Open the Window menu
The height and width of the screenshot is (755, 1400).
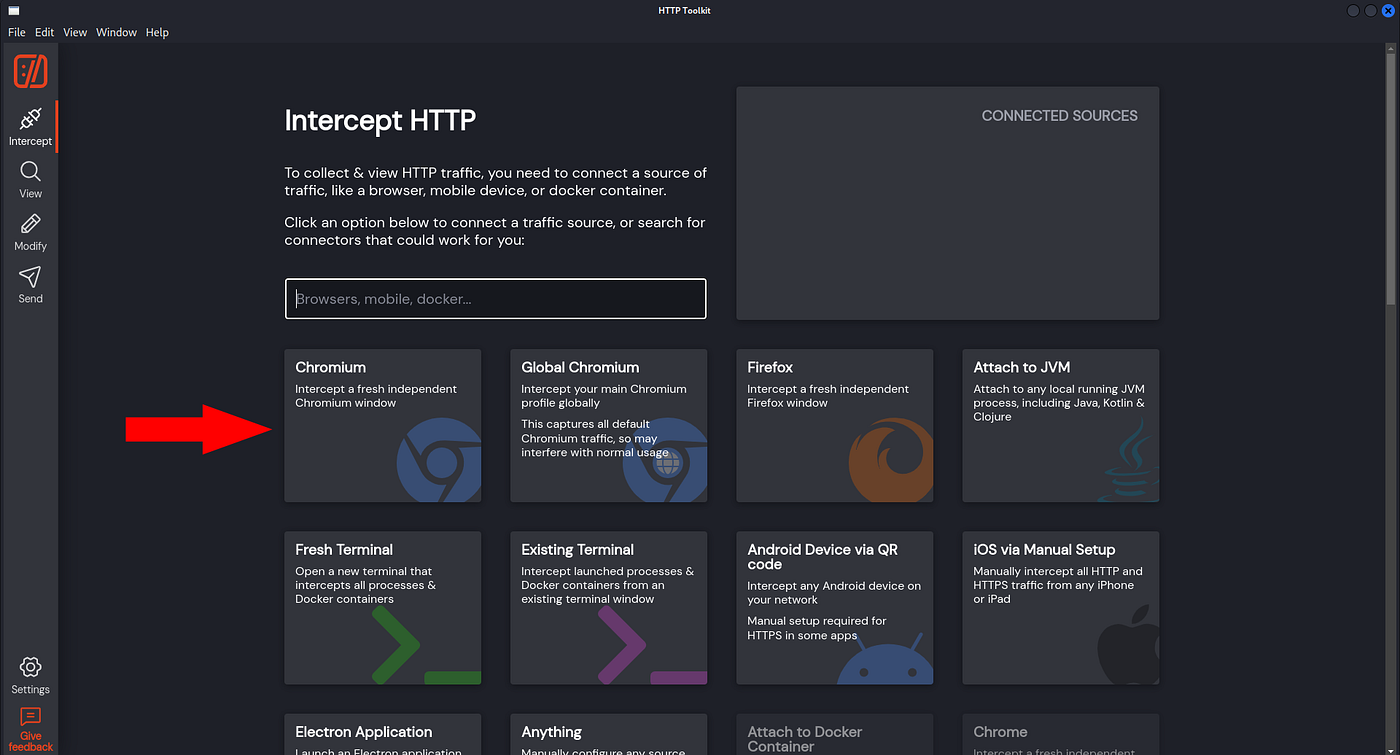(116, 32)
